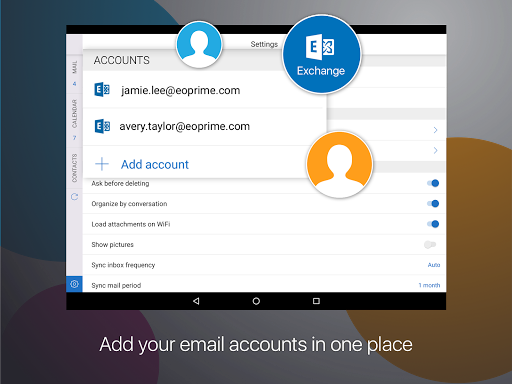512x384 pixels.
Task: Turn off Load attachments on WiFi
Action: pyautogui.click(x=433, y=224)
